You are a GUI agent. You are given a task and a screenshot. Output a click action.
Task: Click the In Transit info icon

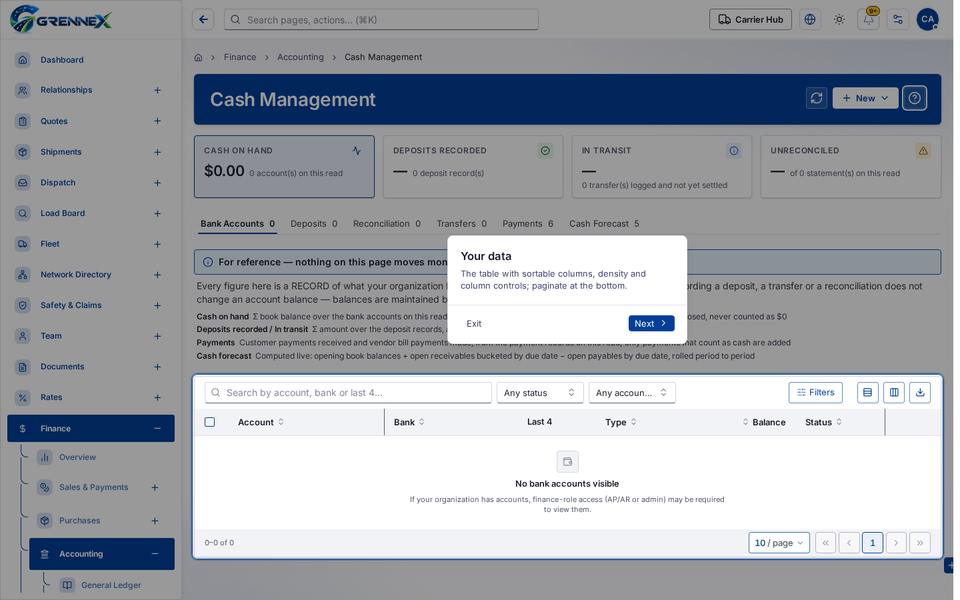733,151
